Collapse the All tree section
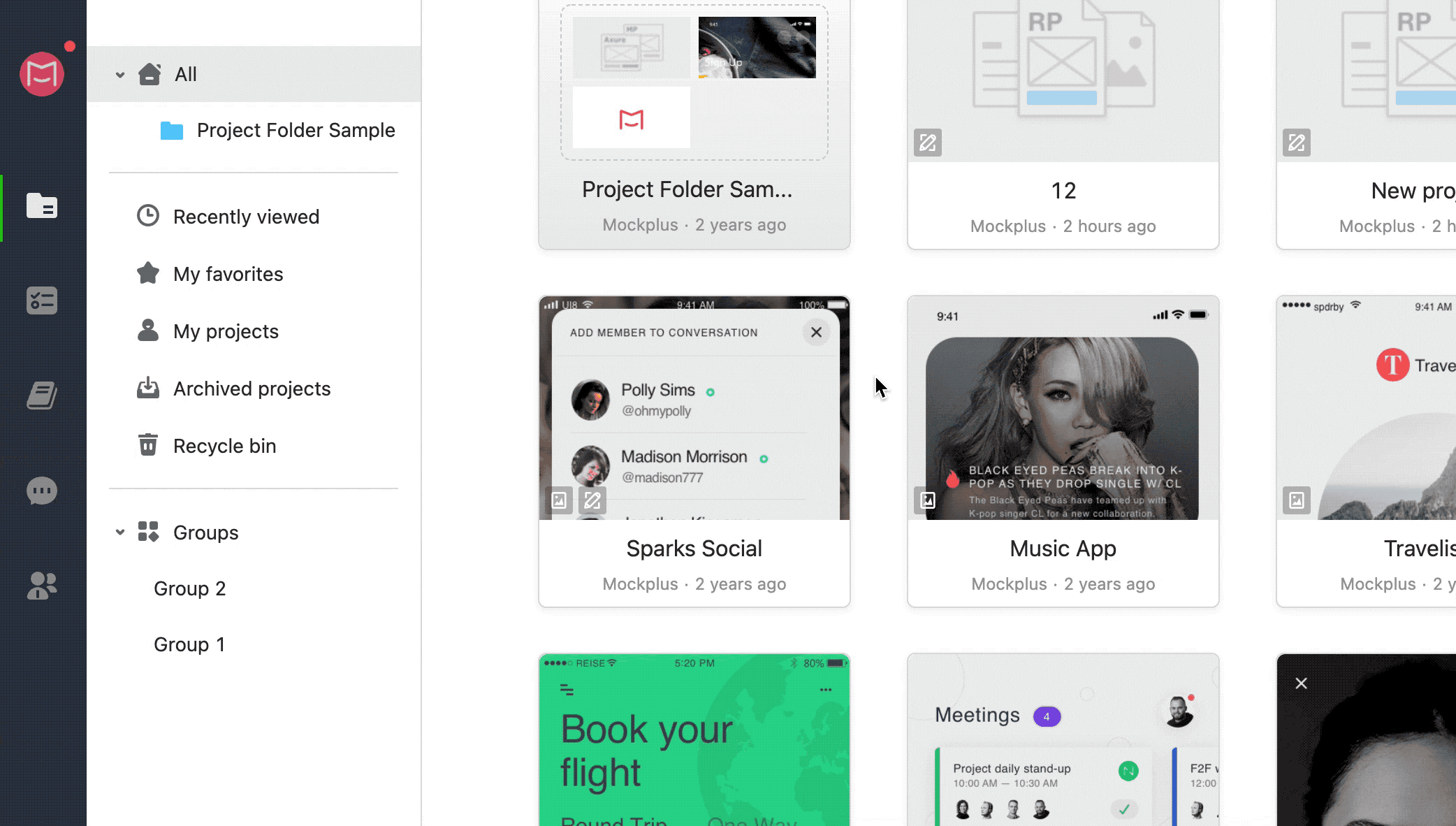 tap(120, 74)
